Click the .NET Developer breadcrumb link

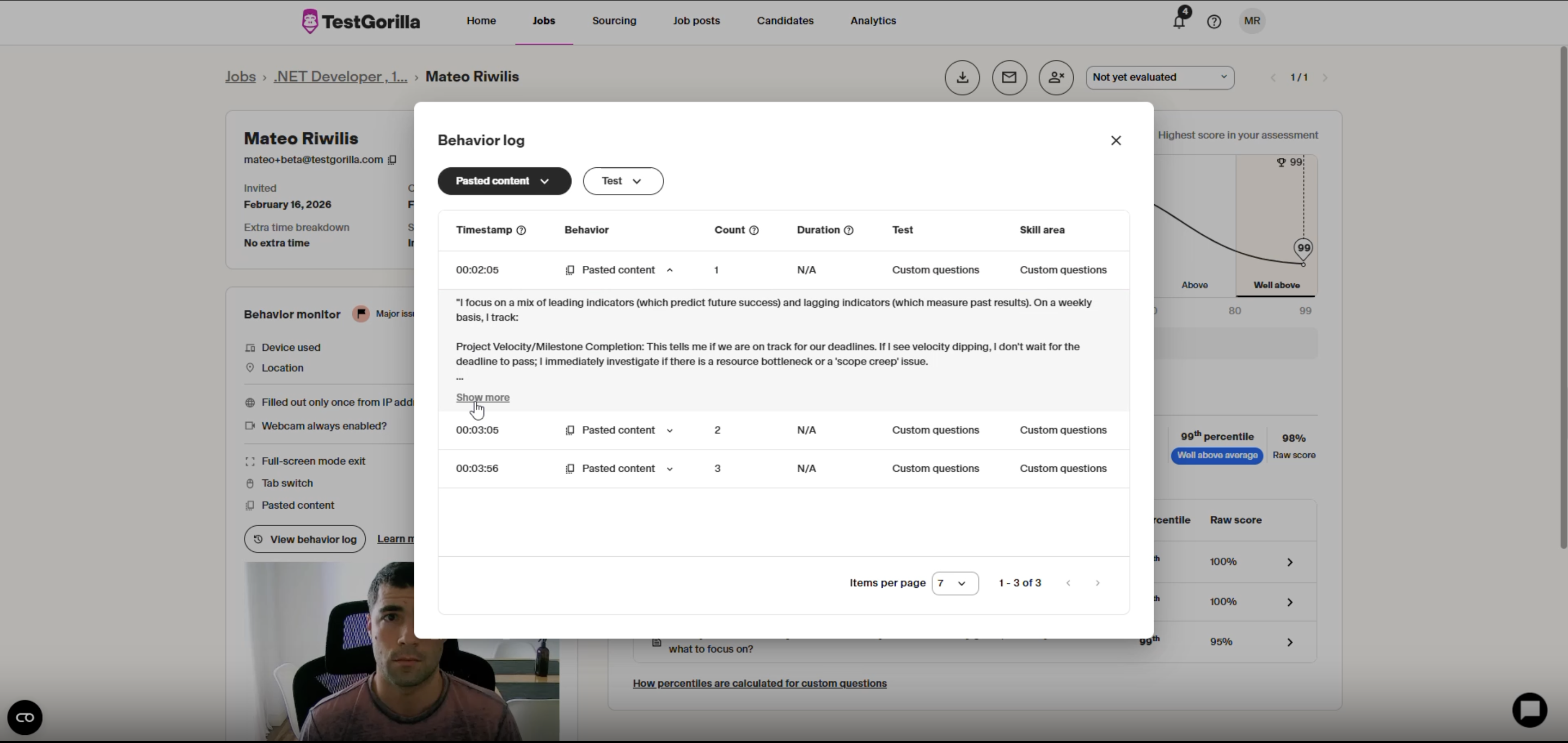(x=340, y=77)
